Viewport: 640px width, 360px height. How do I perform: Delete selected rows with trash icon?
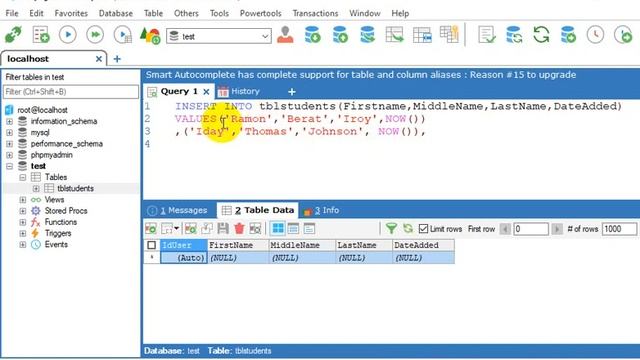coord(239,229)
